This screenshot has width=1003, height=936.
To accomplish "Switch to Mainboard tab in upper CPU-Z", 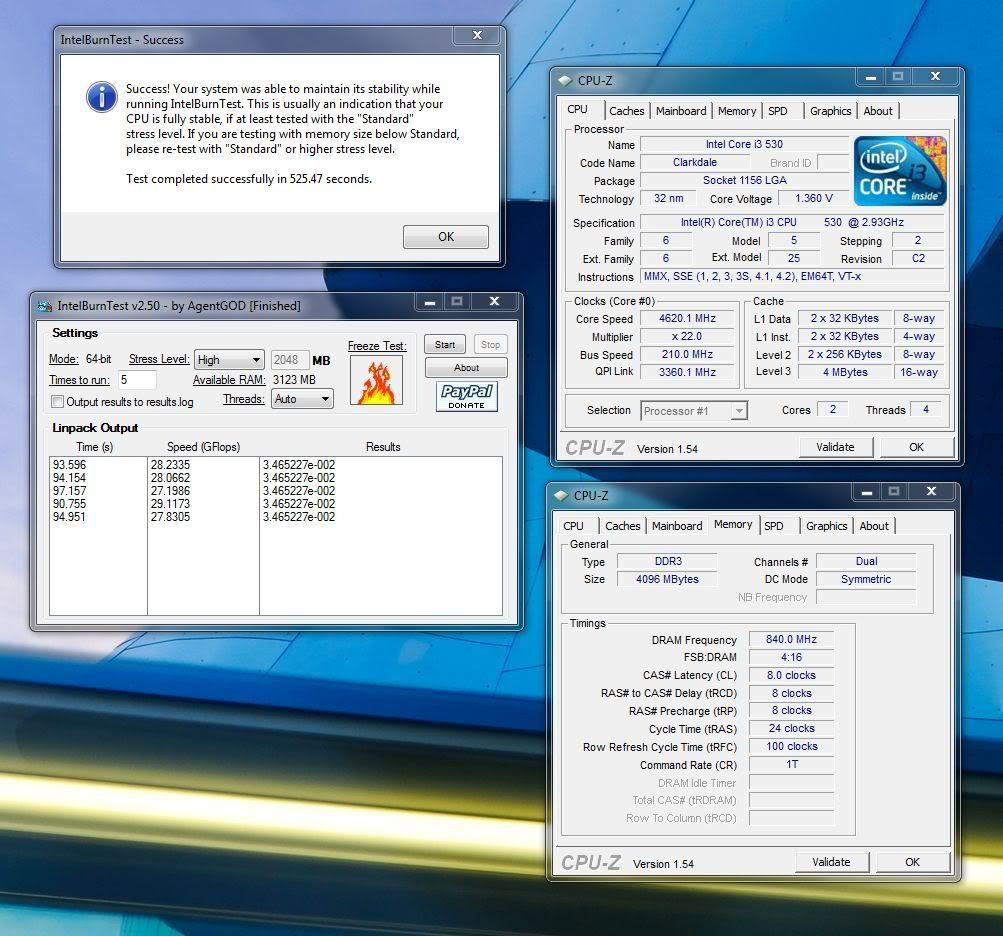I will tap(681, 111).
